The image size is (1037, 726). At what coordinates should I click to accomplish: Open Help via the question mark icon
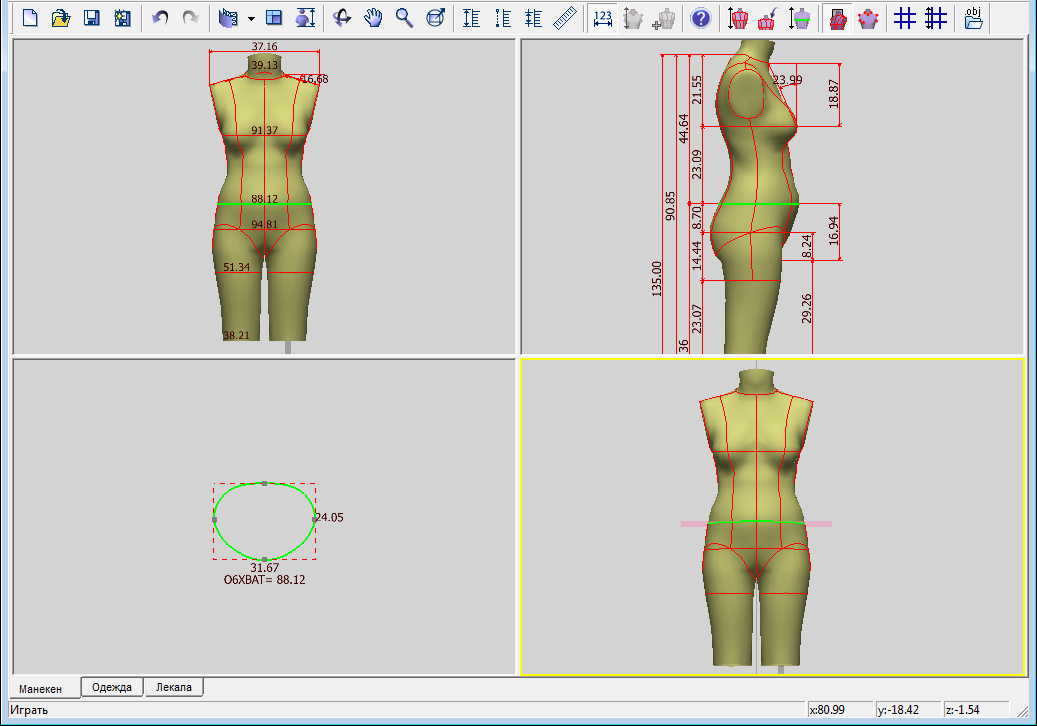click(702, 17)
